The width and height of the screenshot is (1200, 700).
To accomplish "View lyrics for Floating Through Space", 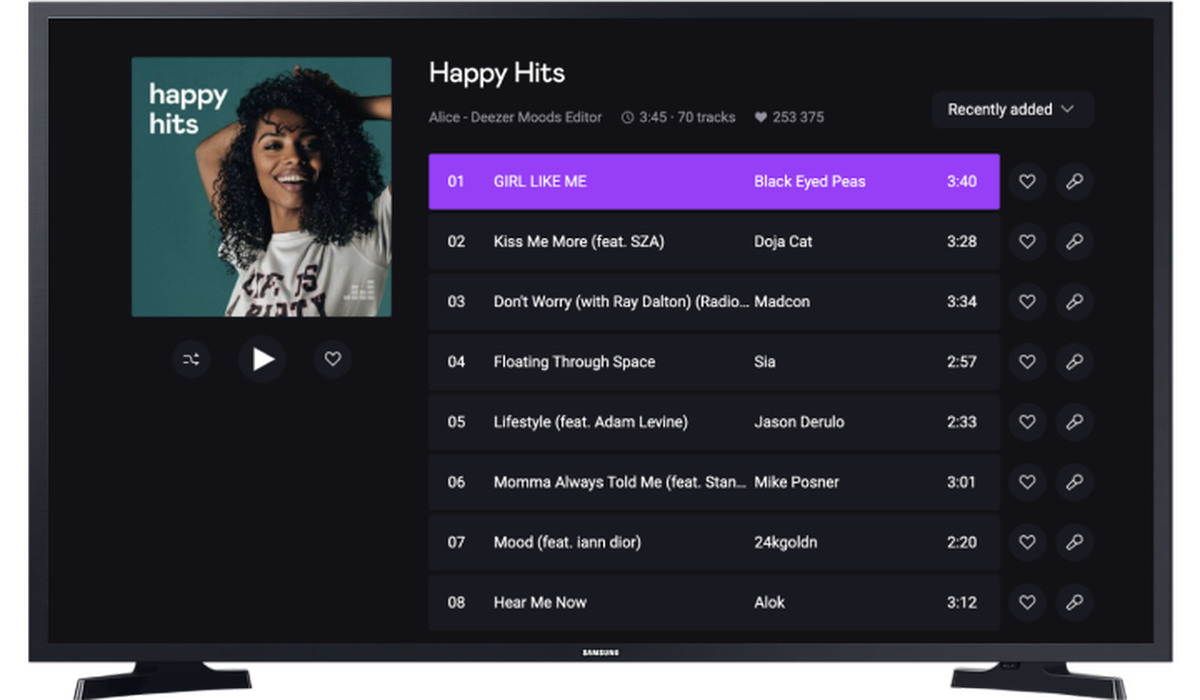I will click(x=1074, y=362).
